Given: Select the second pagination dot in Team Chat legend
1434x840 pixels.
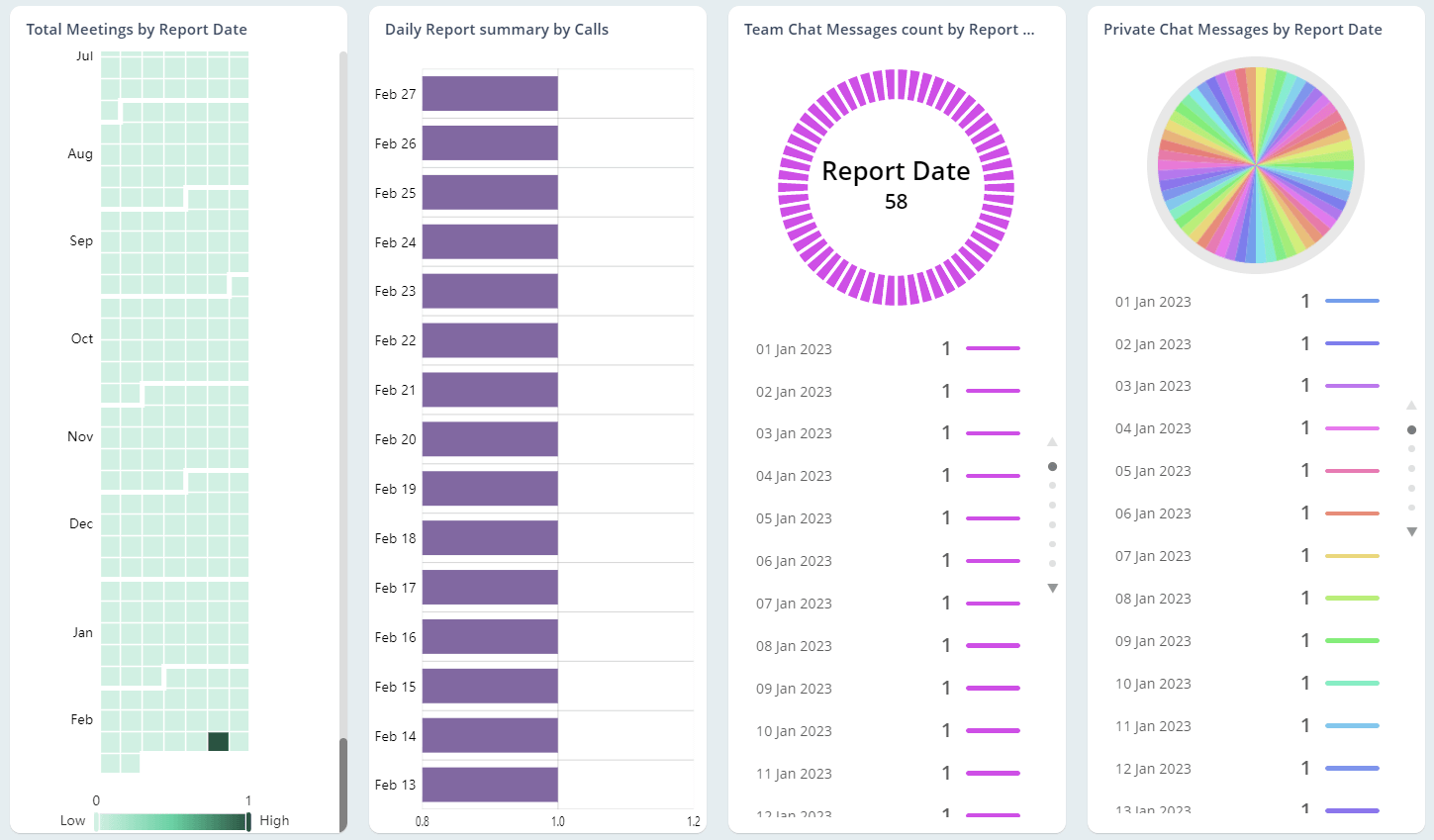Looking at the screenshot, I should 1052,485.
